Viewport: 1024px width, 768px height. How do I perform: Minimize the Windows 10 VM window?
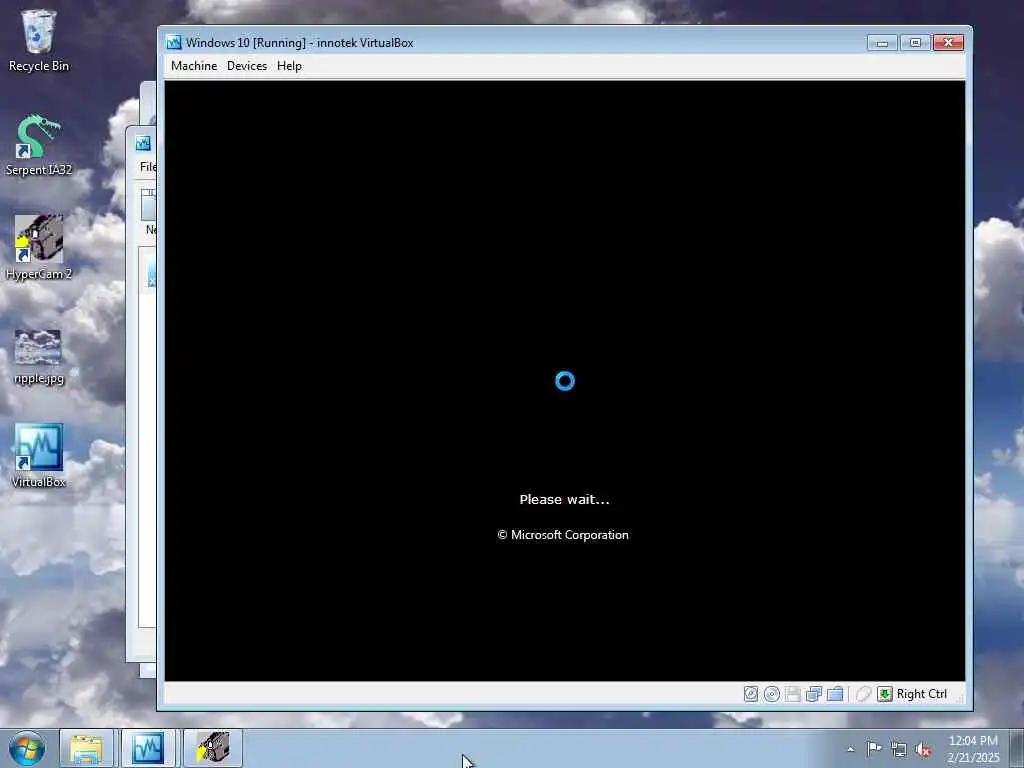[882, 43]
